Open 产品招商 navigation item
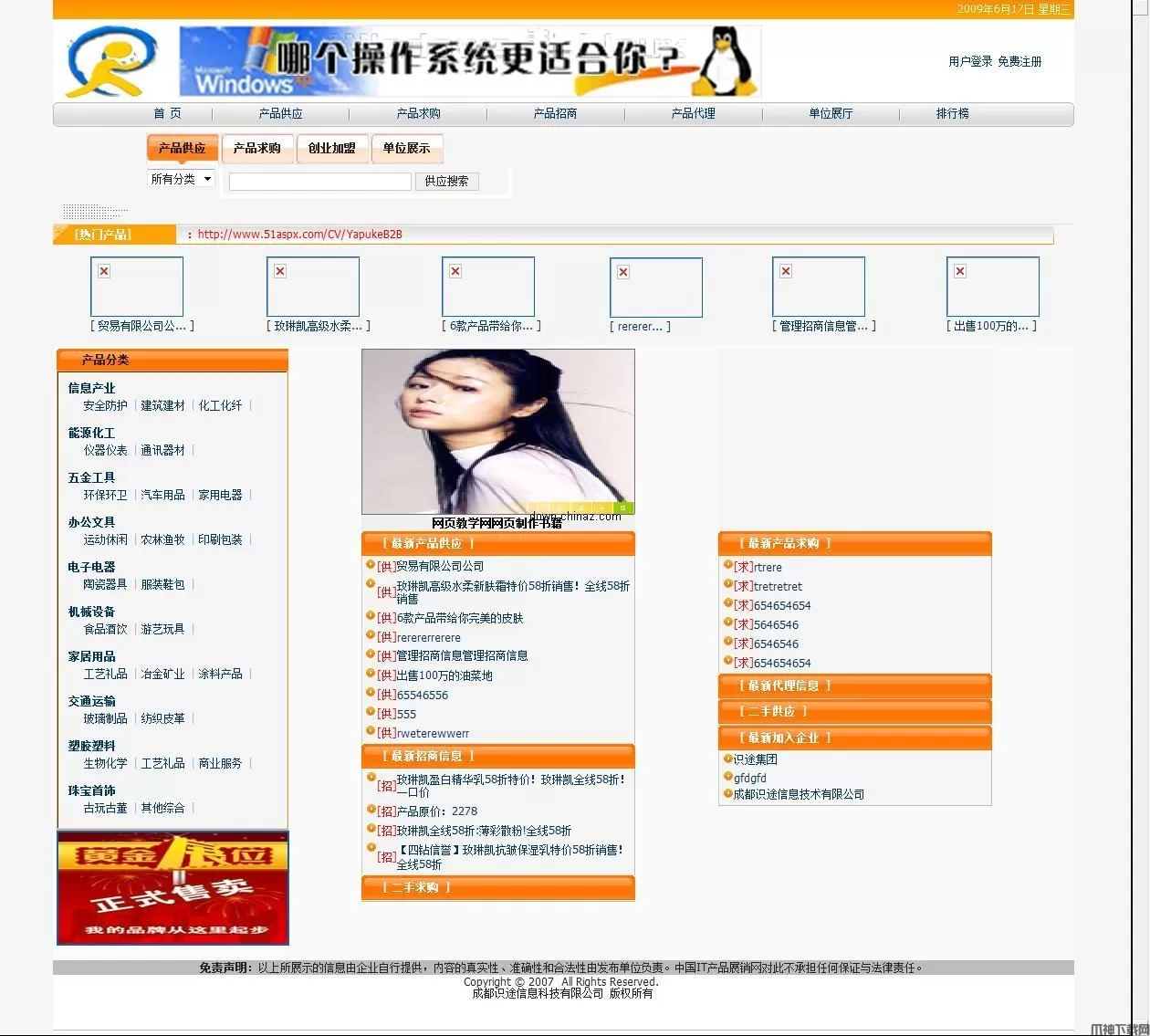Screen dimensions: 1150x1036 pyautogui.click(x=555, y=113)
